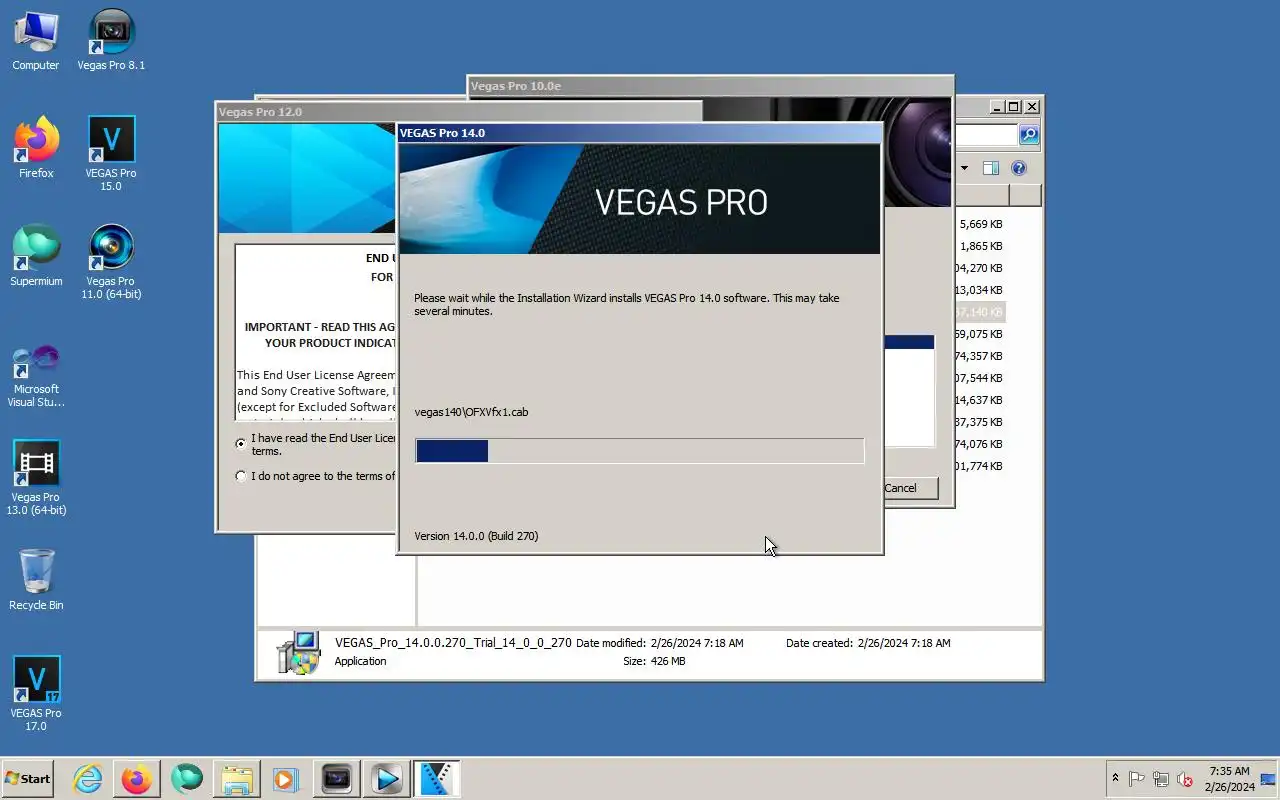The image size is (1280, 800).
Task: Open Windows Explorer folder in taskbar
Action: point(237,778)
